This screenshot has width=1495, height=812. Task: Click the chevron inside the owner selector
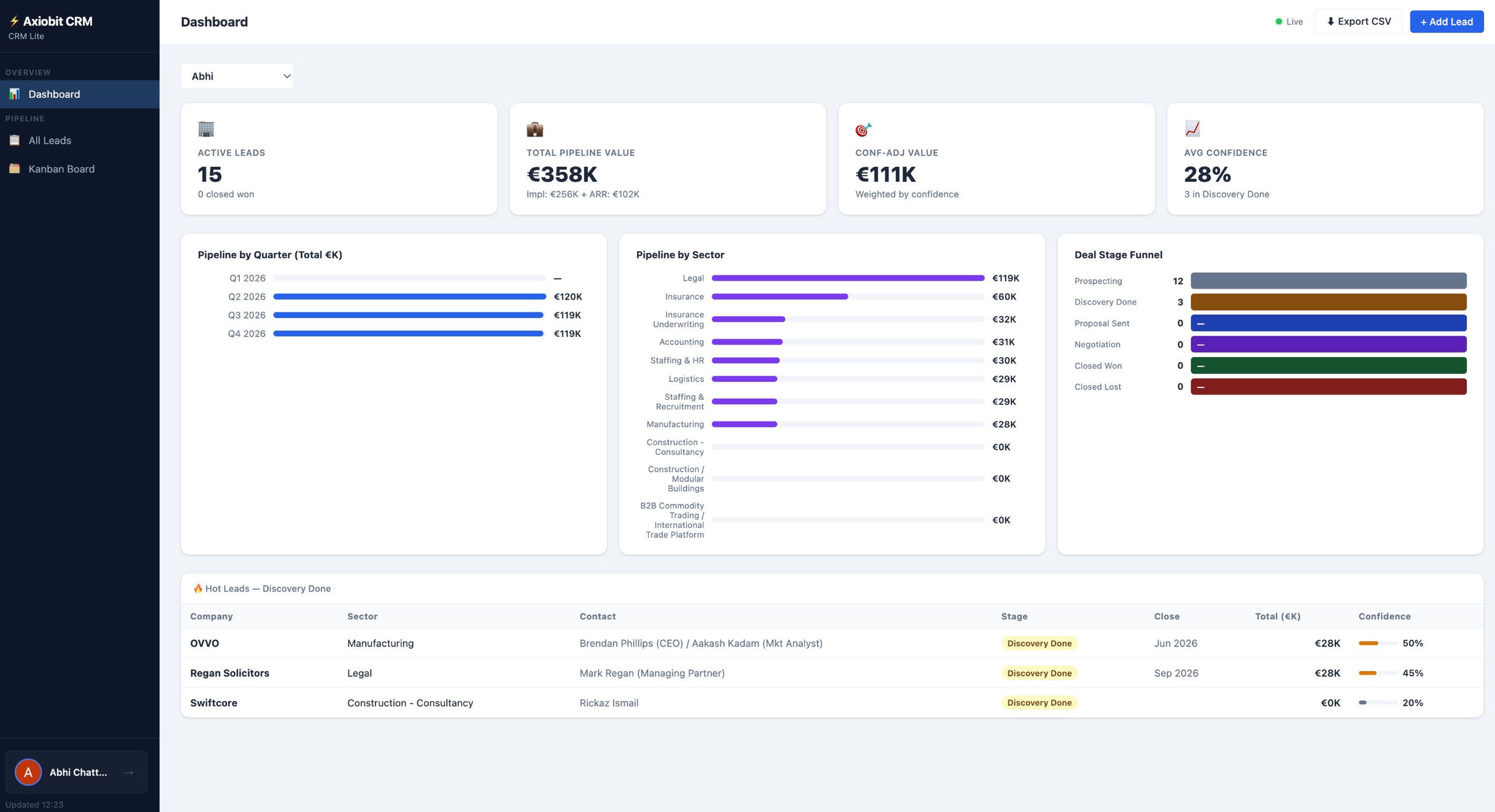coord(286,76)
